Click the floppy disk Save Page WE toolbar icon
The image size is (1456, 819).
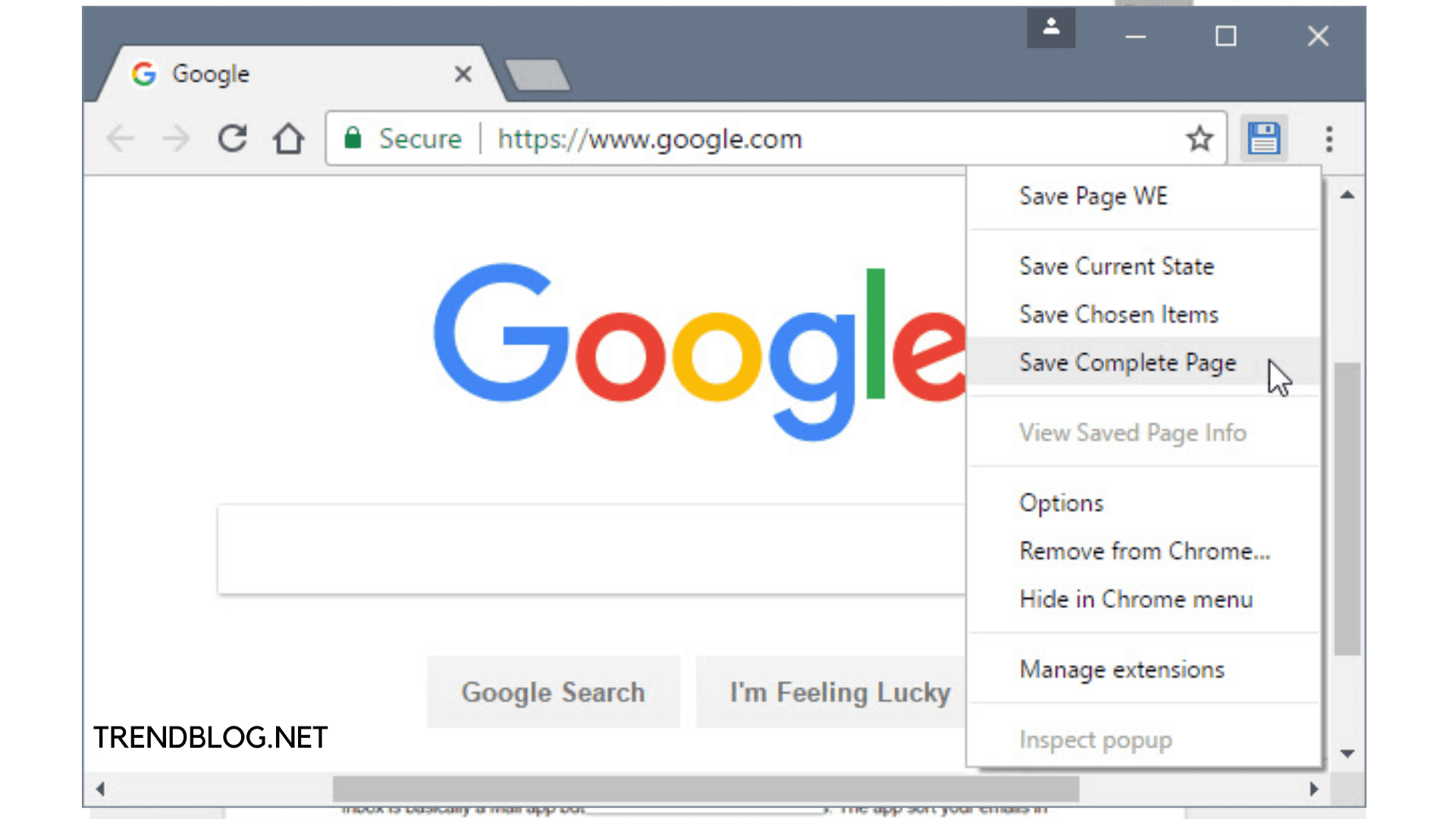1264,138
